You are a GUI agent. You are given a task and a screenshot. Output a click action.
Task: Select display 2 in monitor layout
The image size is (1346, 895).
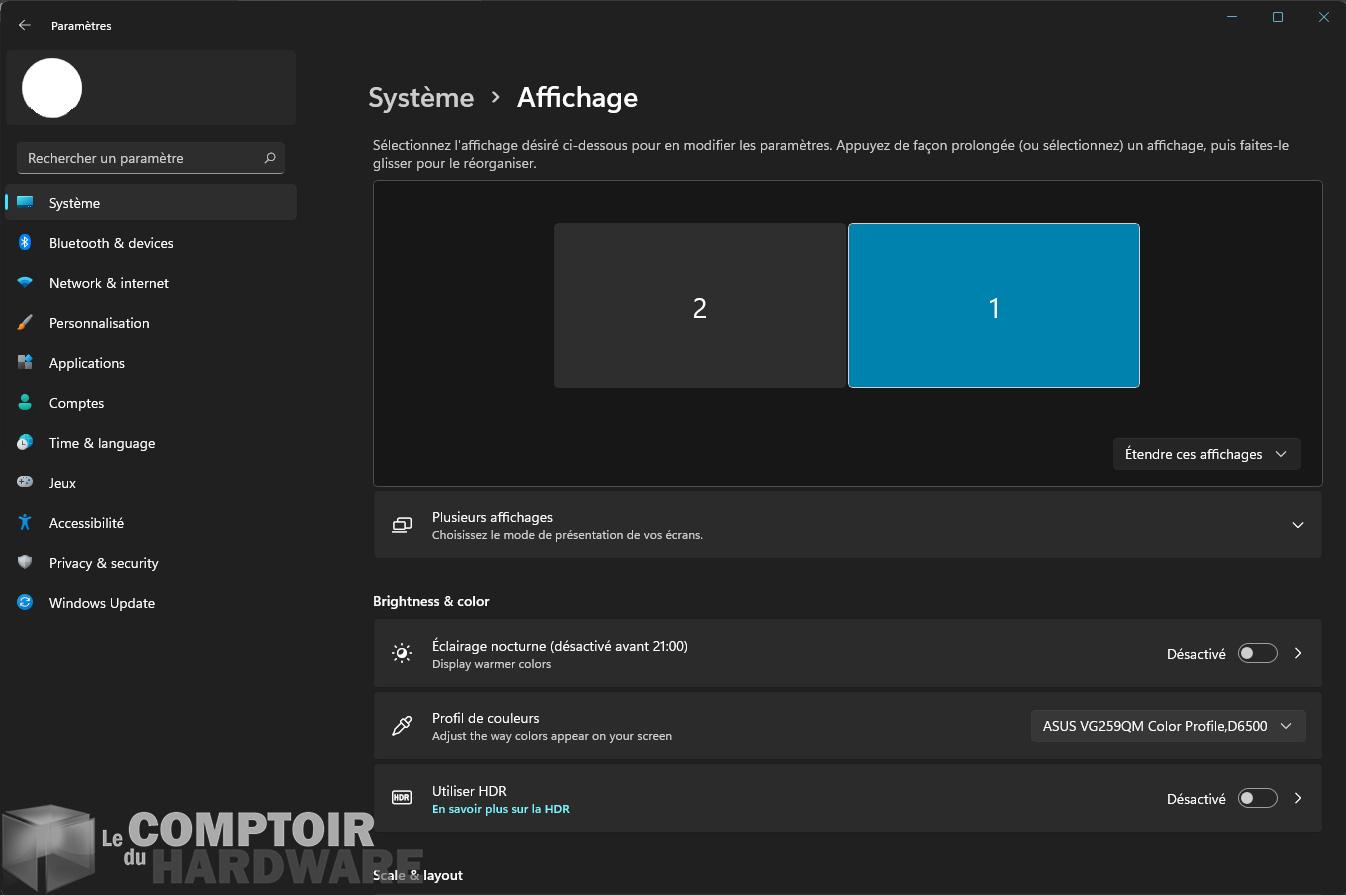(x=699, y=306)
